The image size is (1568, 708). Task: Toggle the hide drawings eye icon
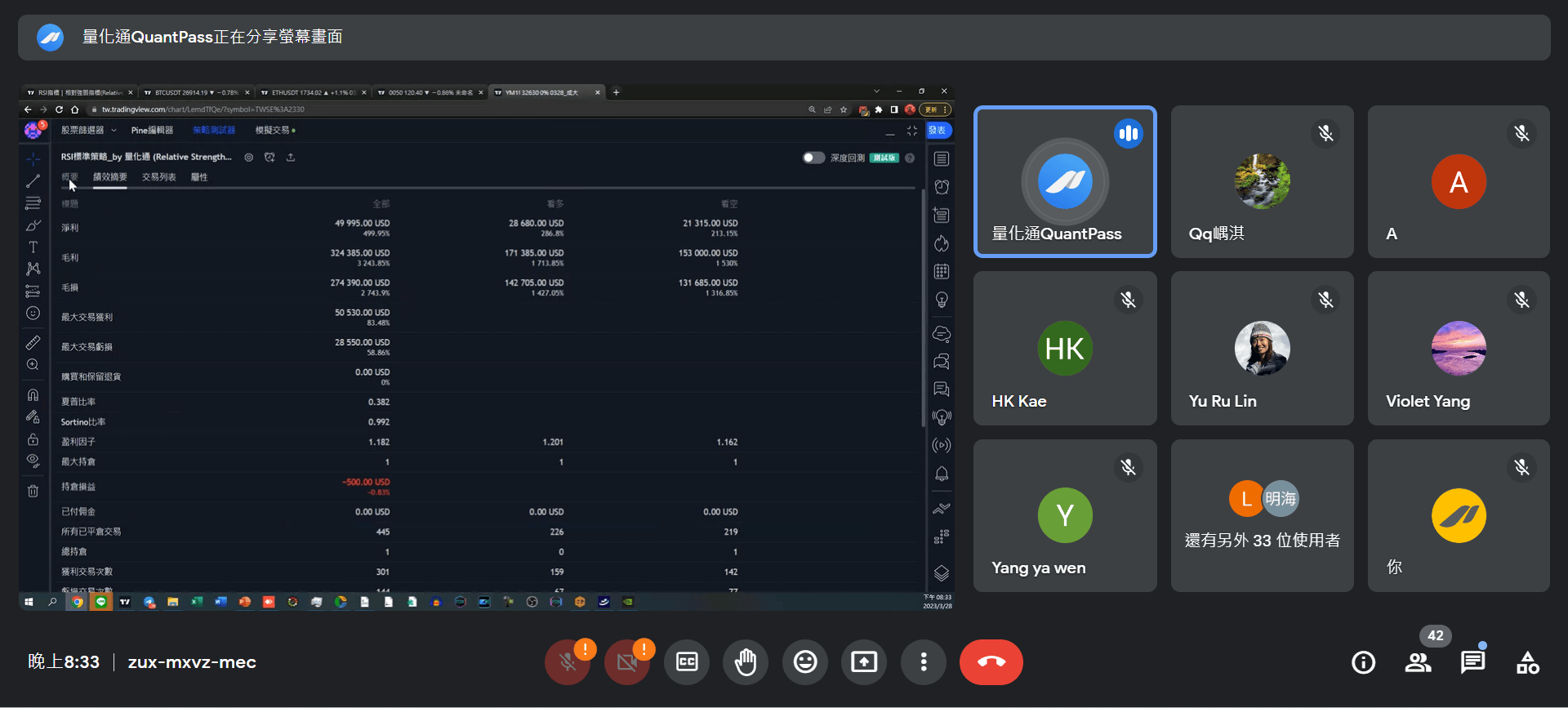click(x=33, y=461)
